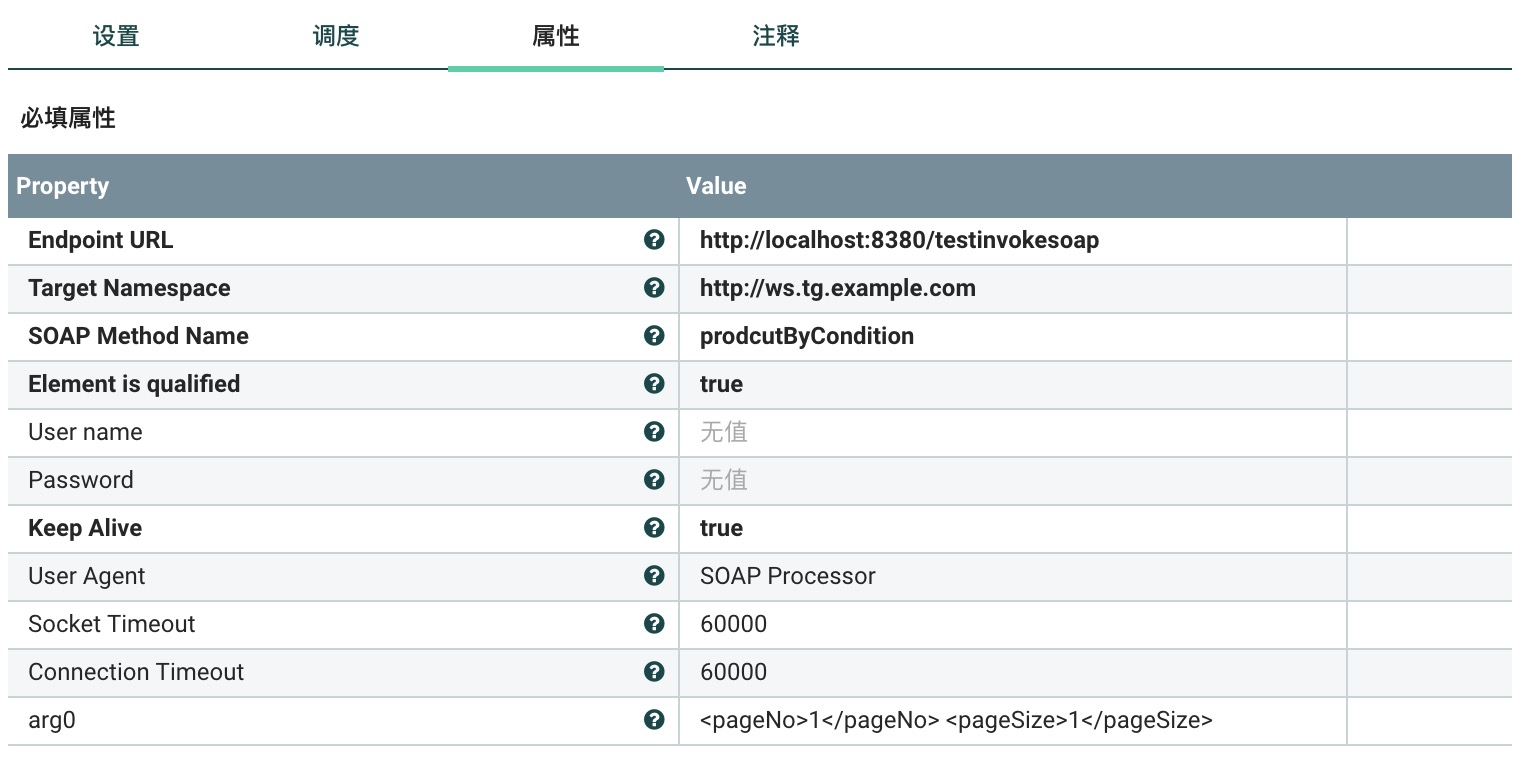Open help tooltip for Element is qualified
The width and height of the screenshot is (1516, 770).
[654, 384]
